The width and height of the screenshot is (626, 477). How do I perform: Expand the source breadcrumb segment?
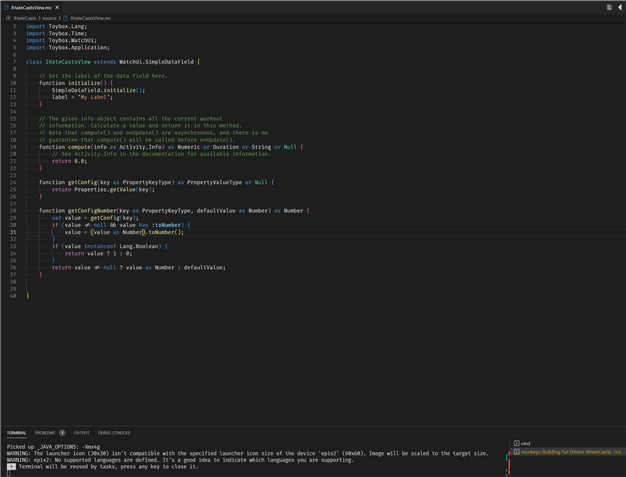49,18
